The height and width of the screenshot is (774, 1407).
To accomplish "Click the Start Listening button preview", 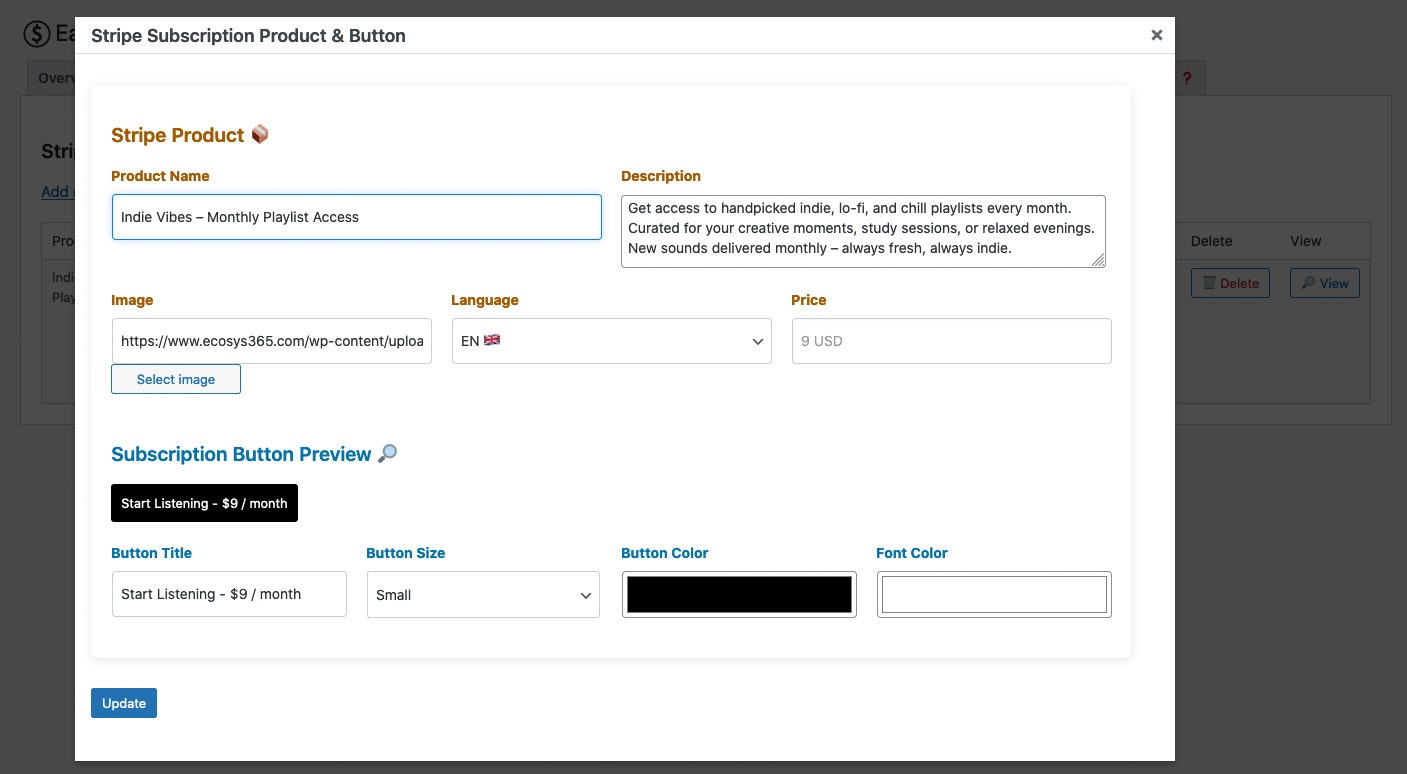I will 204,503.
